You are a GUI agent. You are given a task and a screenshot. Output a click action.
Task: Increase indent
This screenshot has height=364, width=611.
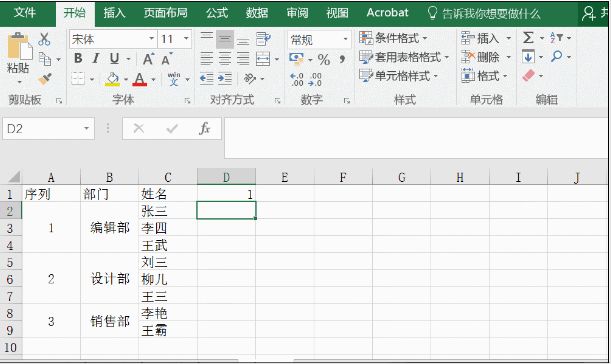tap(225, 79)
